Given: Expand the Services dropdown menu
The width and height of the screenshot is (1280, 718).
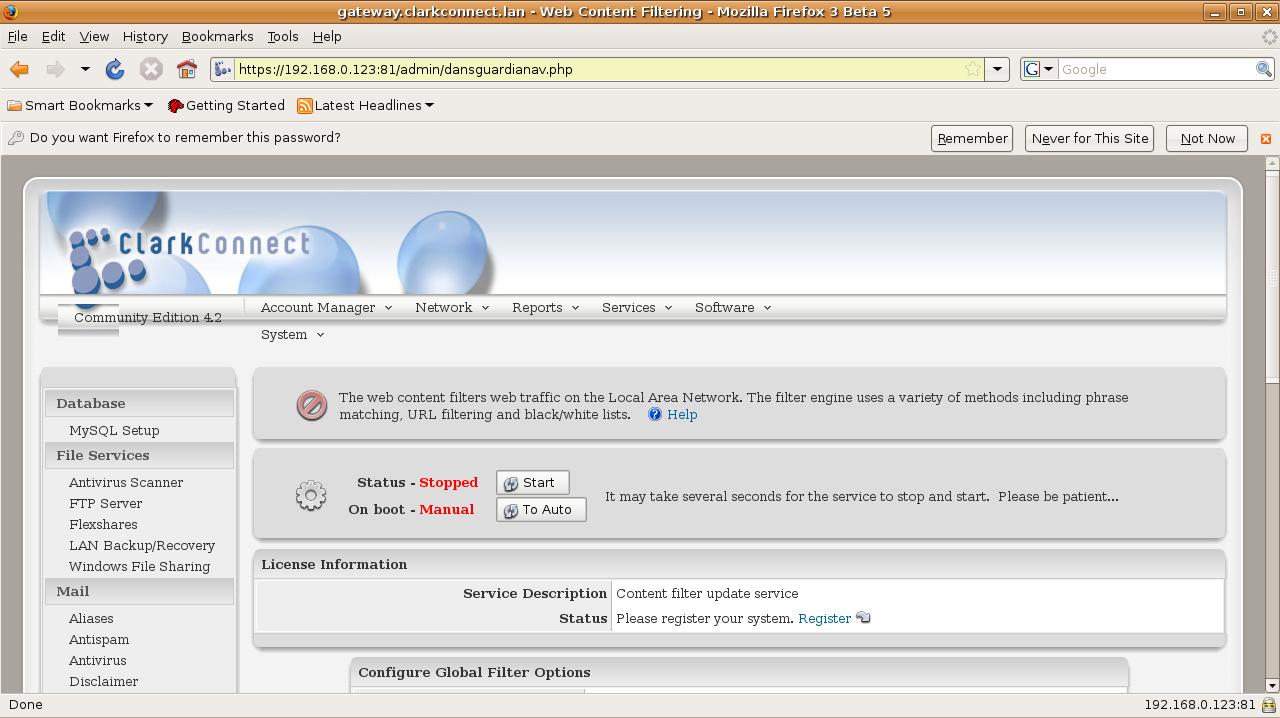Looking at the screenshot, I should pos(637,307).
